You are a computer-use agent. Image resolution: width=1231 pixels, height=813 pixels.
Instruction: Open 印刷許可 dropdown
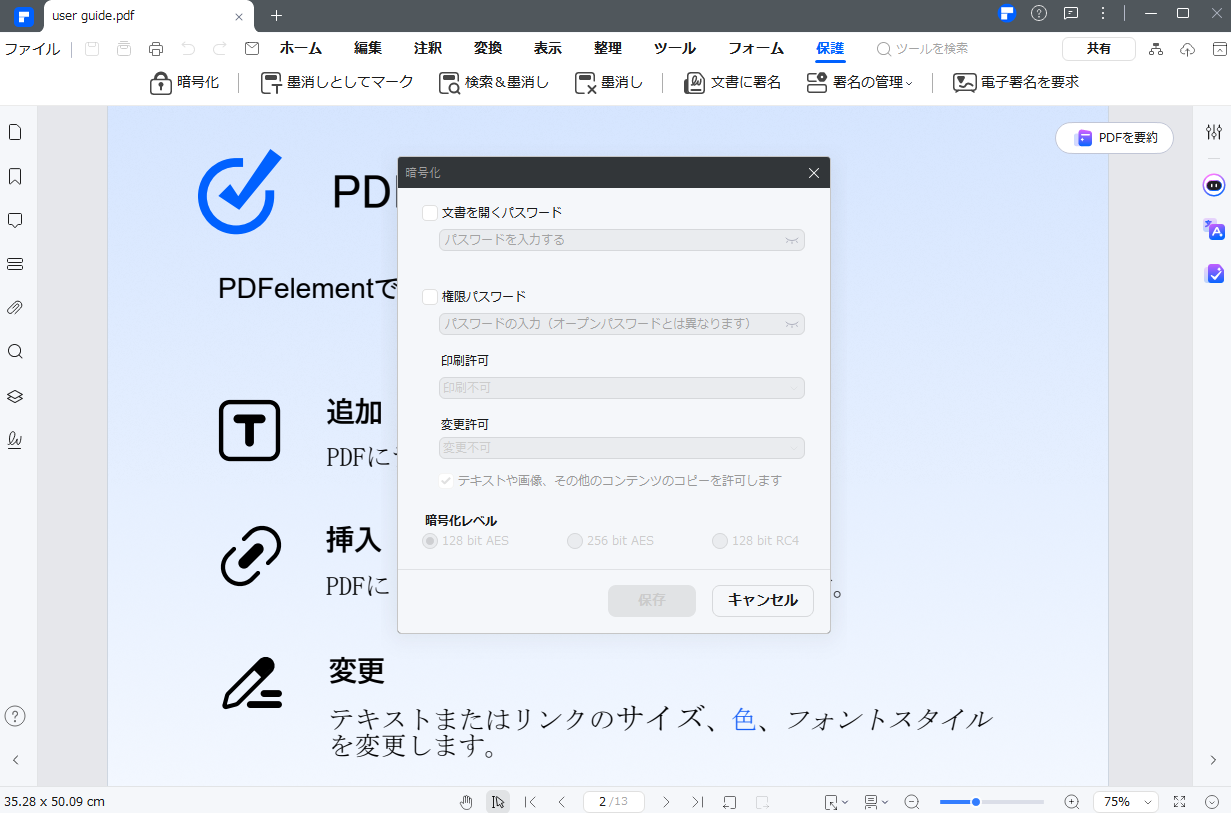(621, 388)
